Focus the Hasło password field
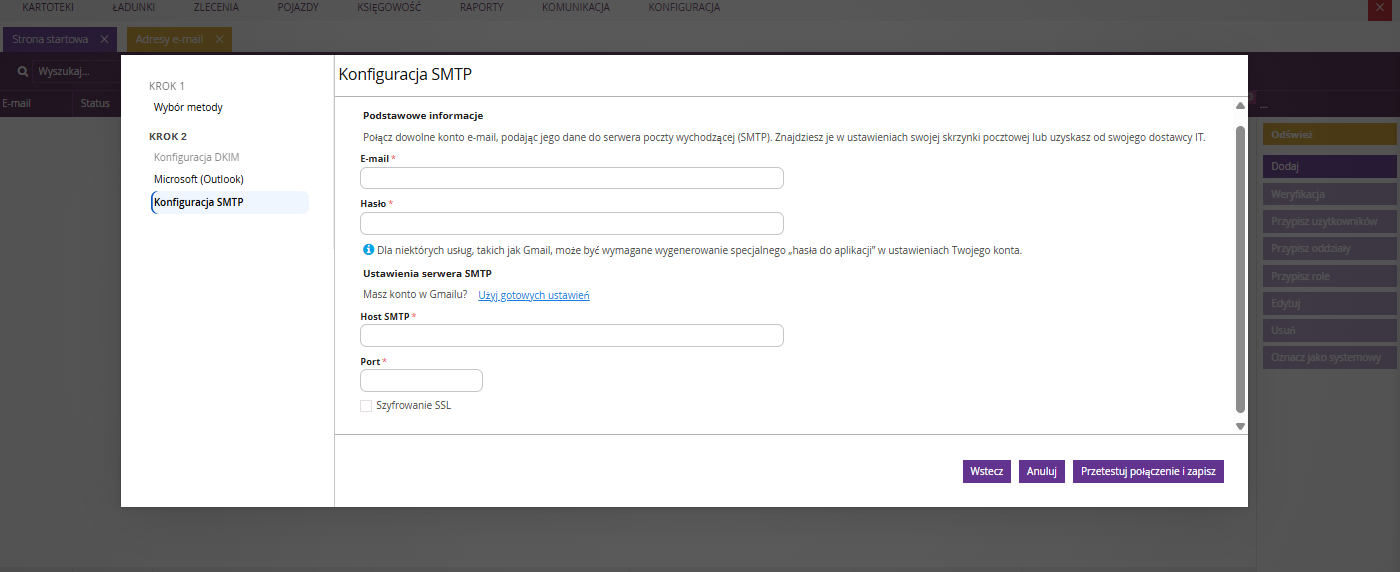Viewport: 1400px width, 572px height. [572, 223]
